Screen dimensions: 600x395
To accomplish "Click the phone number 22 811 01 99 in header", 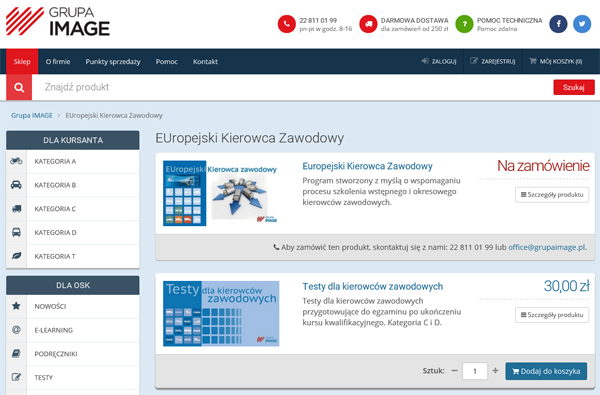I will click(318, 20).
